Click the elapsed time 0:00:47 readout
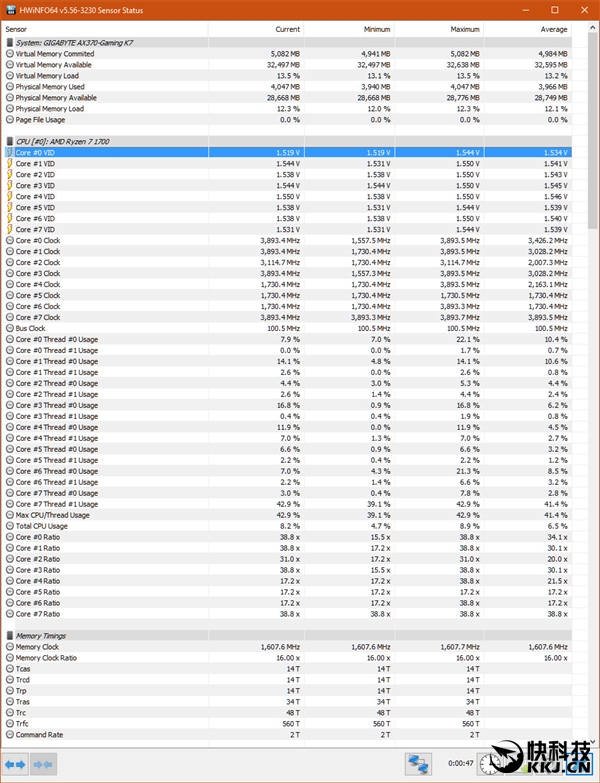The image size is (600, 783). (x=460, y=763)
